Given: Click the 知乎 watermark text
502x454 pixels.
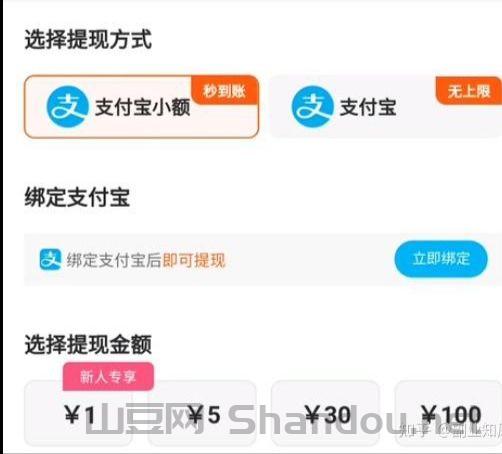Looking at the screenshot, I should click(414, 431).
